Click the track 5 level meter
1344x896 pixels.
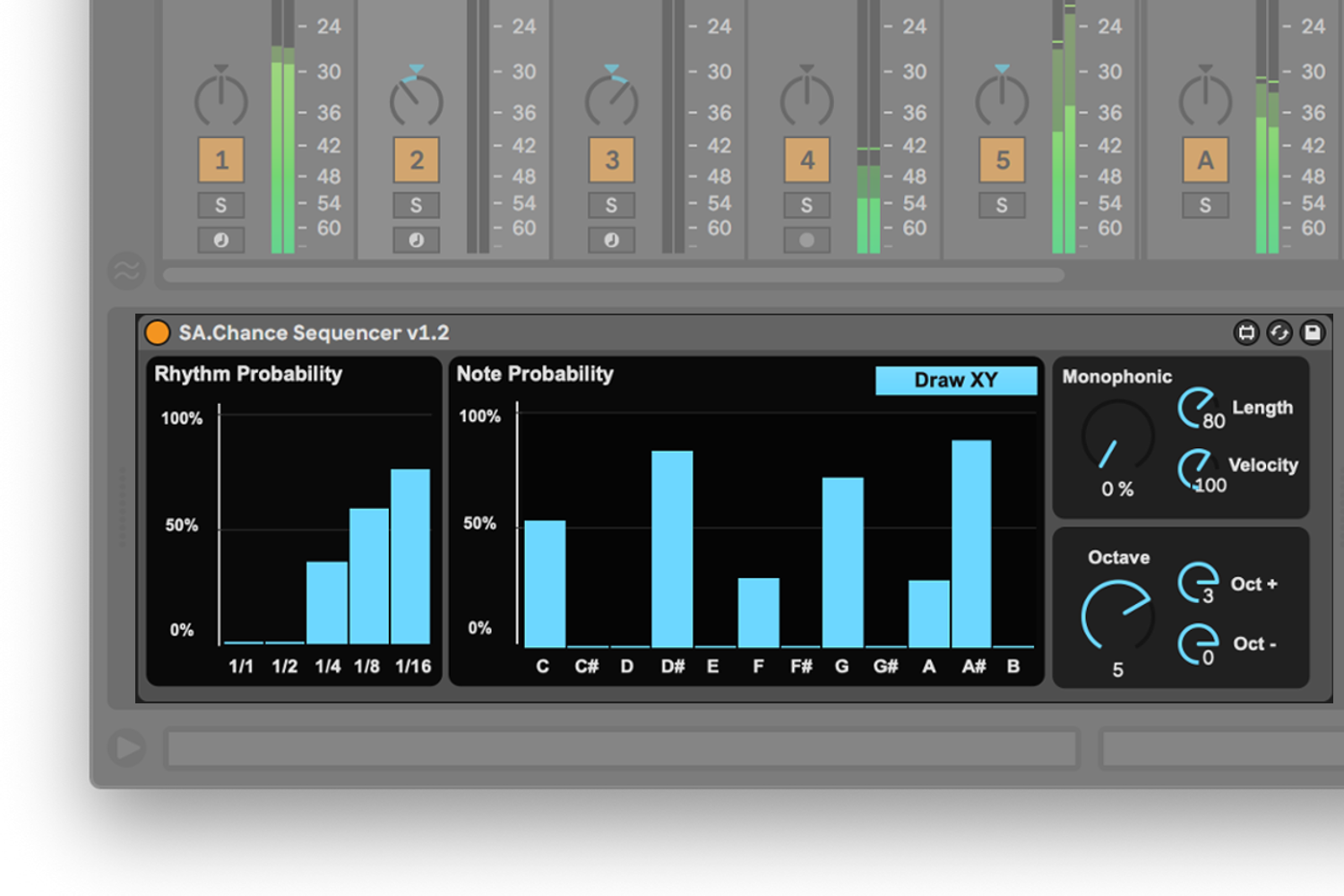pos(1064,126)
